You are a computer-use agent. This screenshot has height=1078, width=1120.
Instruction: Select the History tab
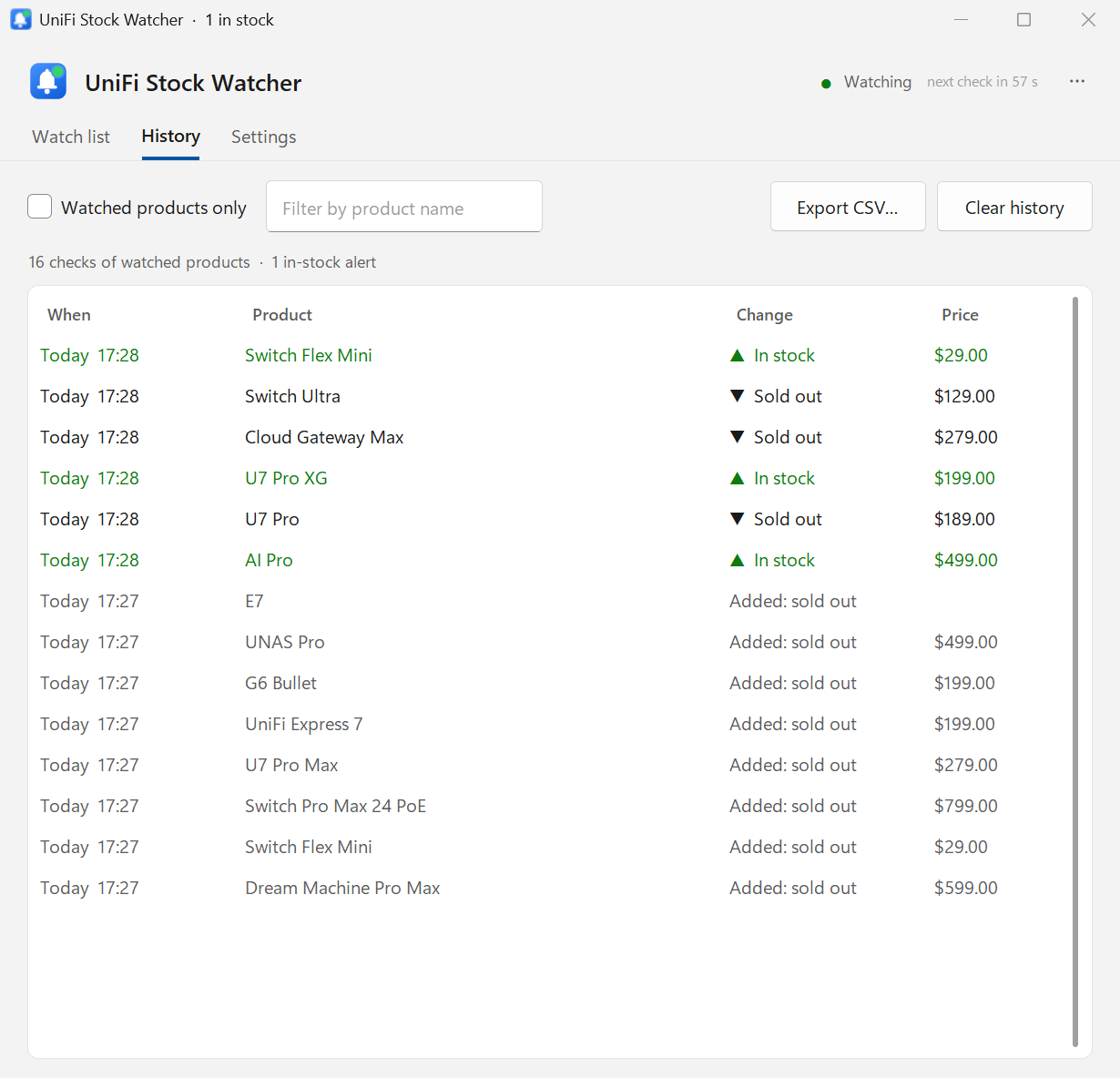tap(170, 136)
